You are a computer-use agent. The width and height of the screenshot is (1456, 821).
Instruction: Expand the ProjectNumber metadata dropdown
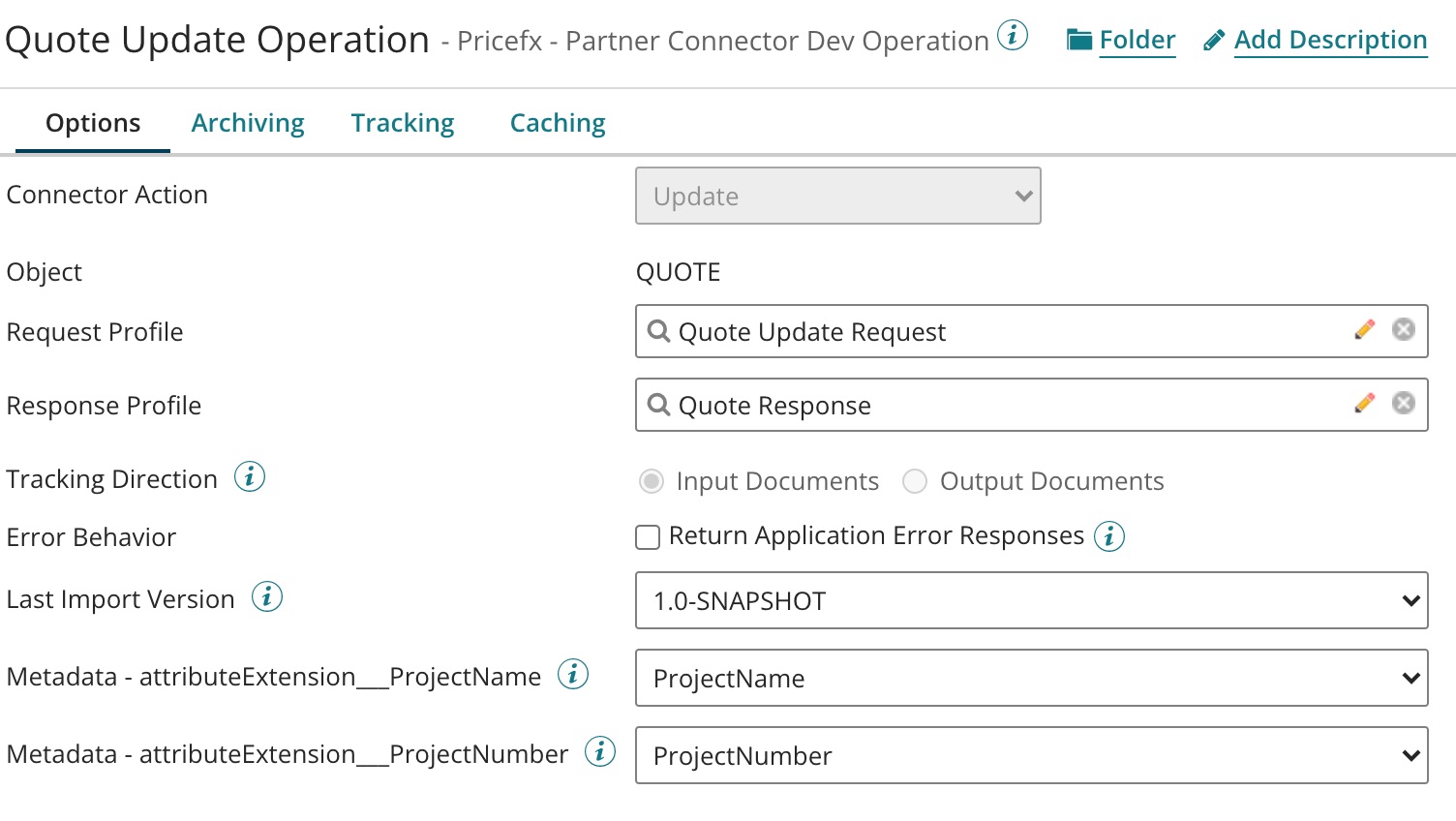coord(1031,755)
